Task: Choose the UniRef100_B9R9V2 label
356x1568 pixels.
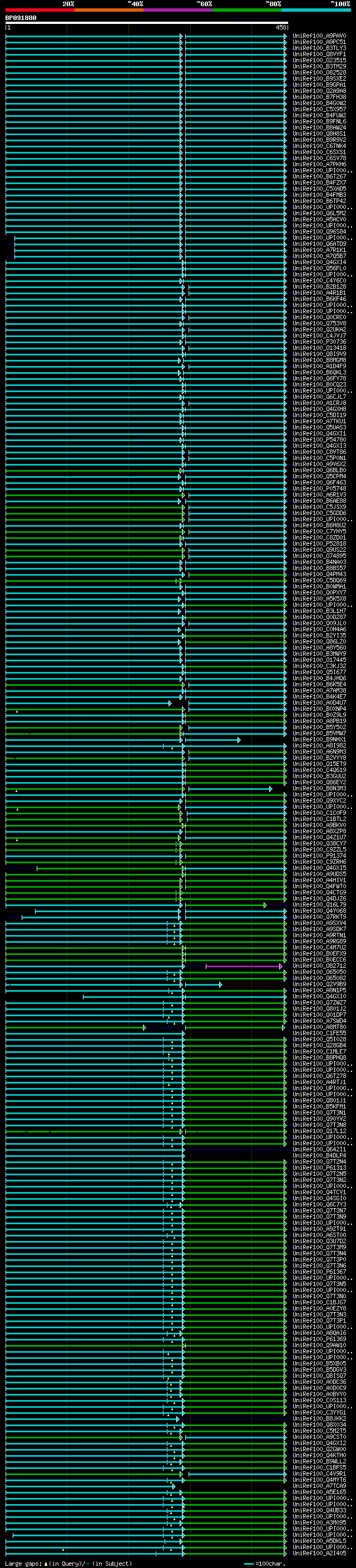Action: click(x=319, y=140)
